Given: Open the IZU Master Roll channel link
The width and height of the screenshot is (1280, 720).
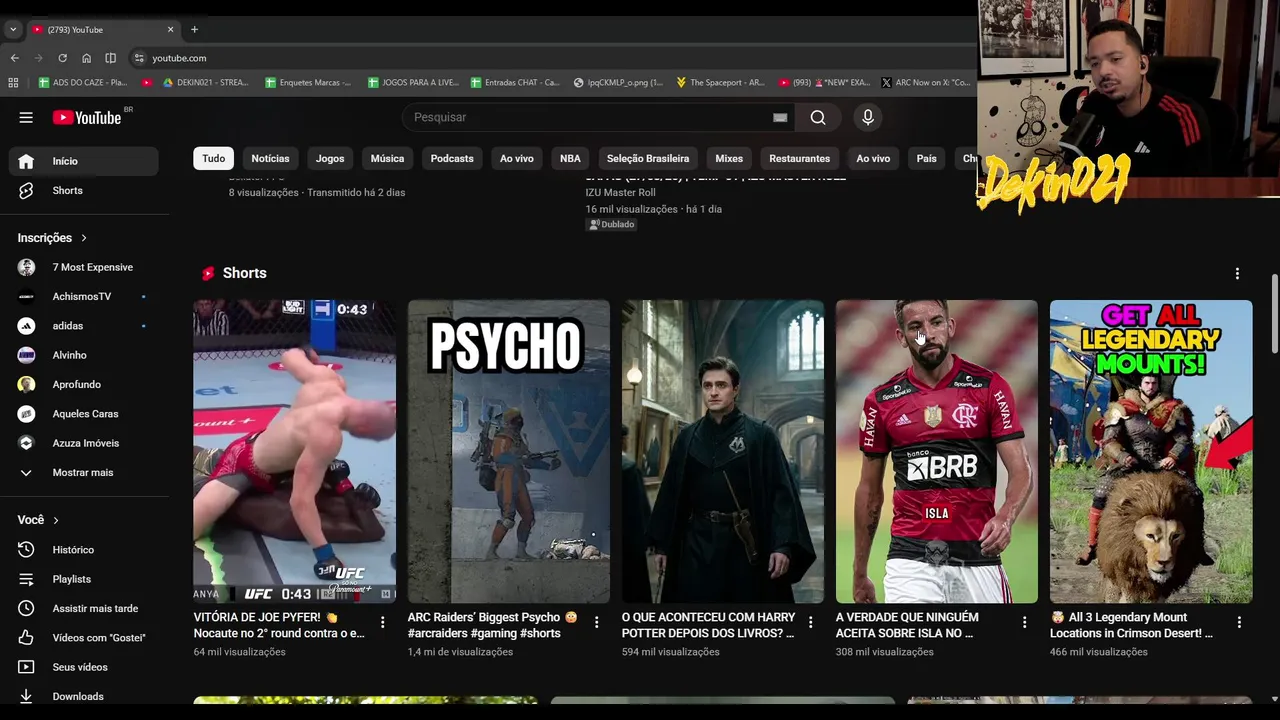Looking at the screenshot, I should click(620, 192).
